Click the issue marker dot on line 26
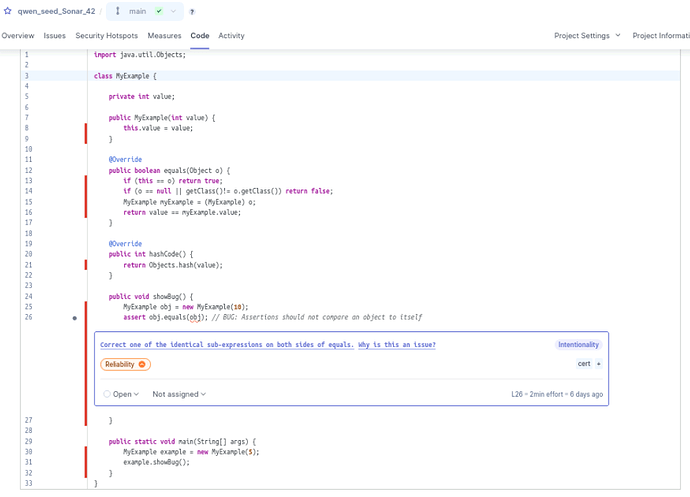 pos(75,318)
